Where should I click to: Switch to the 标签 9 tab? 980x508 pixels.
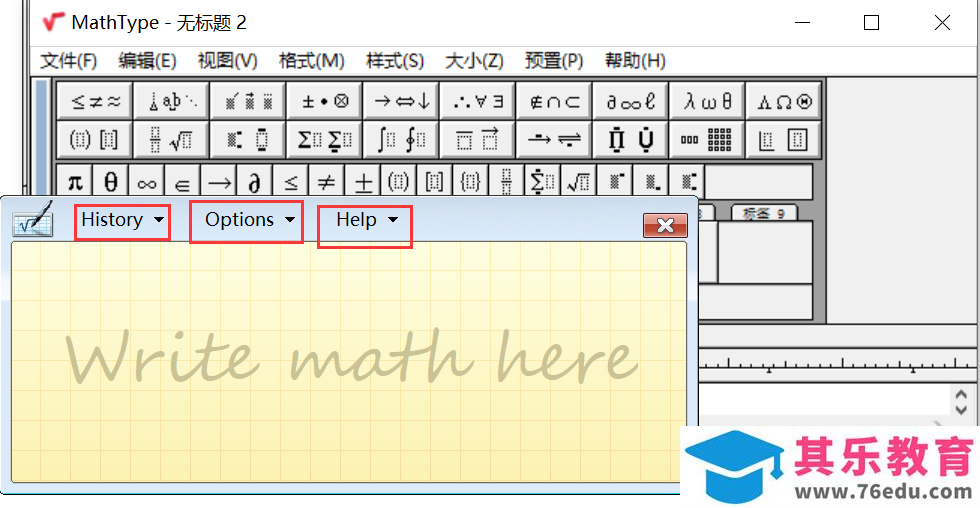tap(764, 213)
